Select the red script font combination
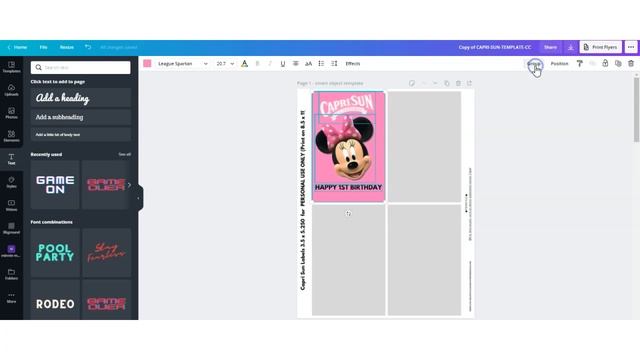 [x=106, y=253]
